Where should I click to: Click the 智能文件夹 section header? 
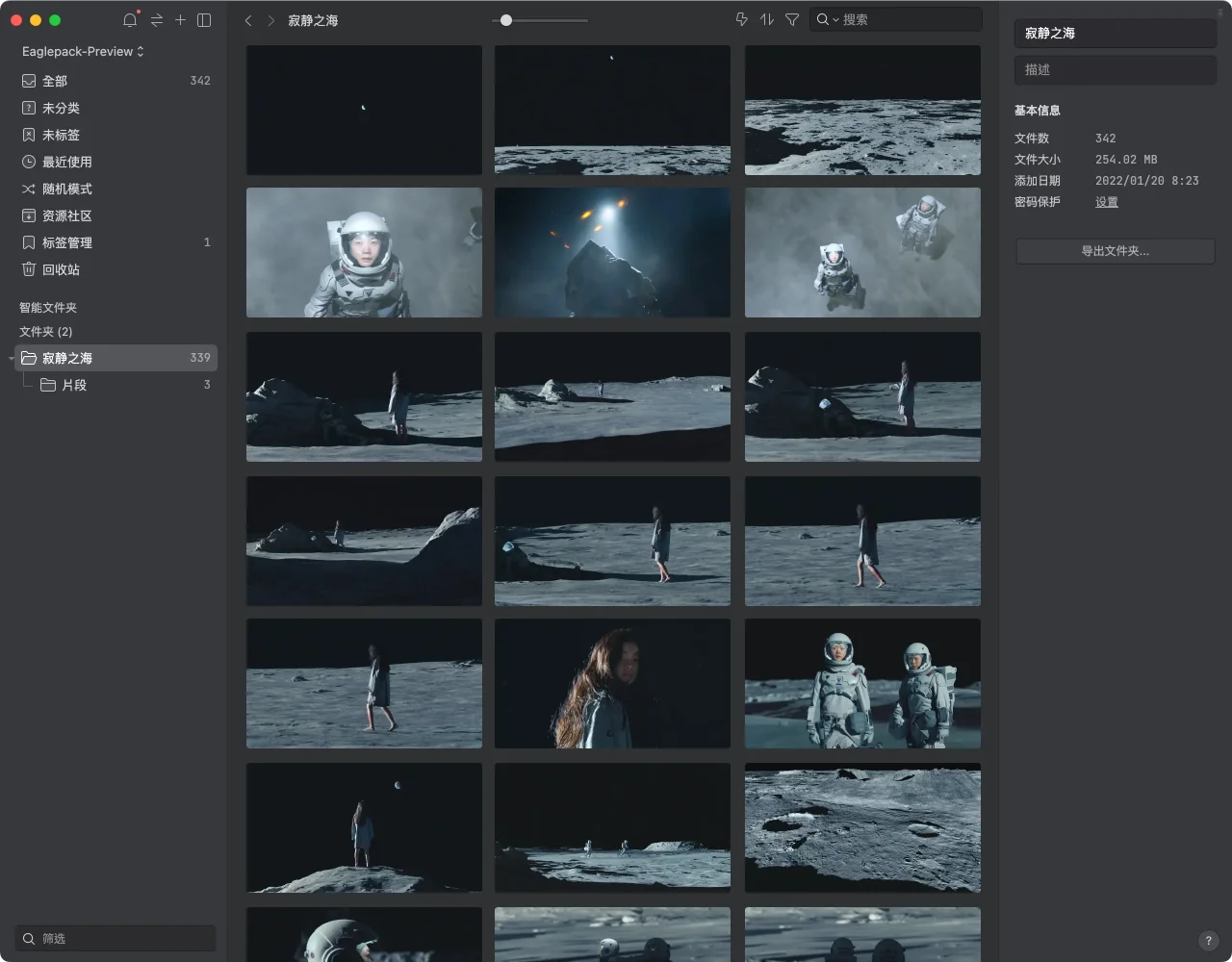pyautogui.click(x=48, y=308)
